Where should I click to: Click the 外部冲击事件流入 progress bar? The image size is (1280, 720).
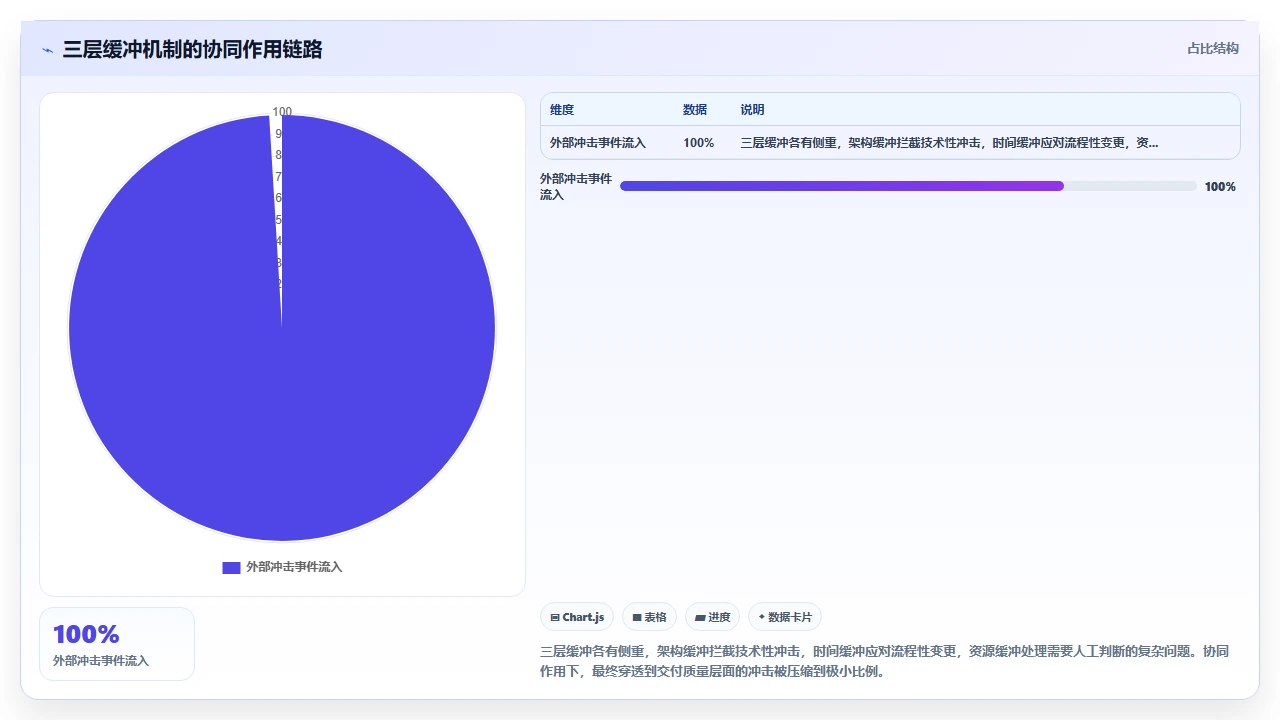coord(908,186)
